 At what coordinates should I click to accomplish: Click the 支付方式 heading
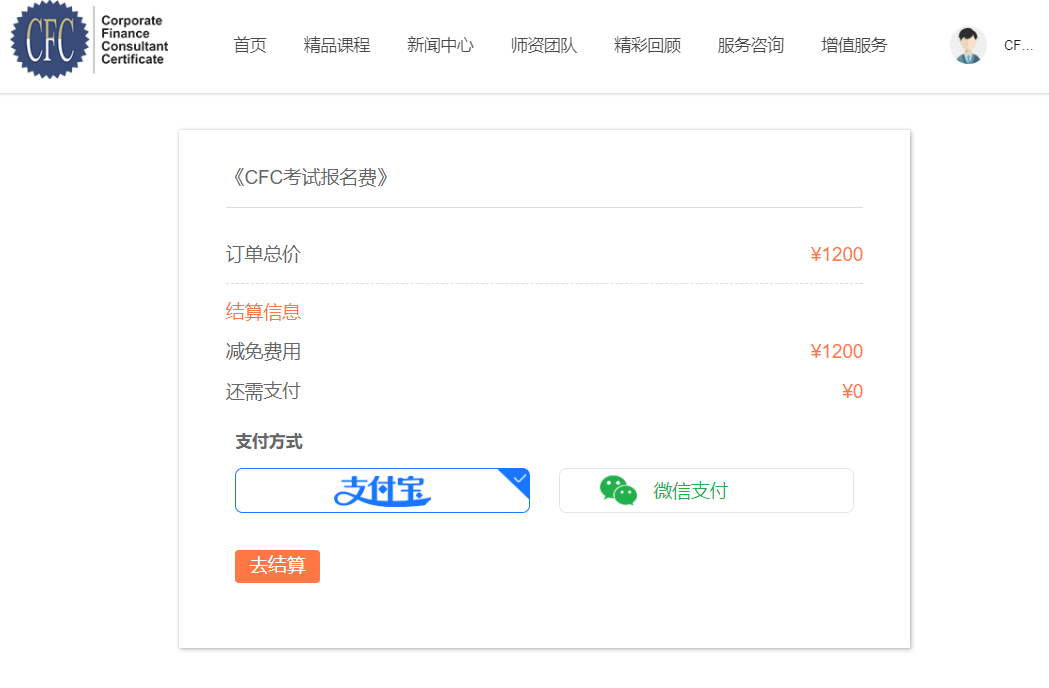(269, 442)
